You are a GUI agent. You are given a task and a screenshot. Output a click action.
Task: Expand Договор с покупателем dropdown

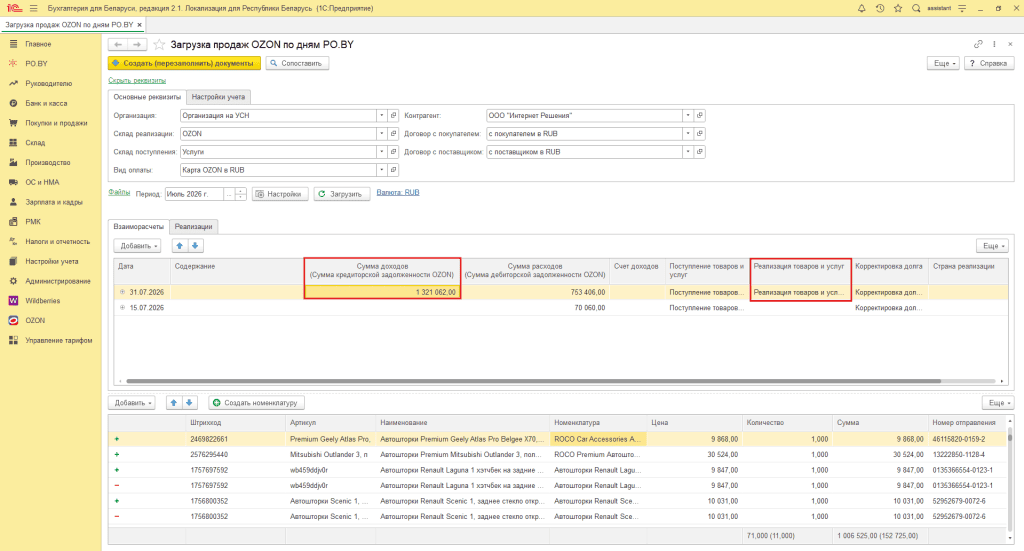(x=688, y=133)
